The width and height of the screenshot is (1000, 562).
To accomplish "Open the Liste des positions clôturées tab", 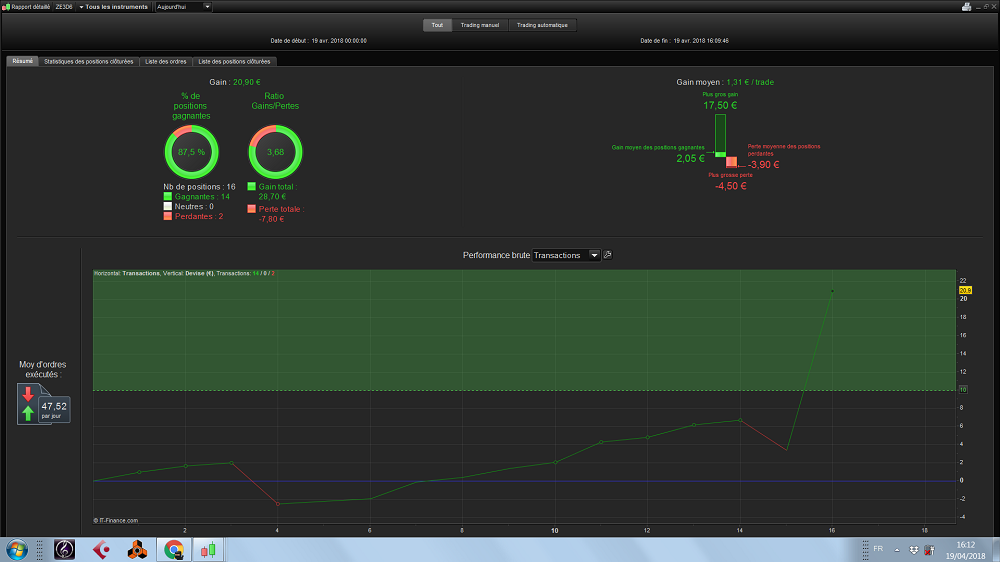I will click(234, 61).
